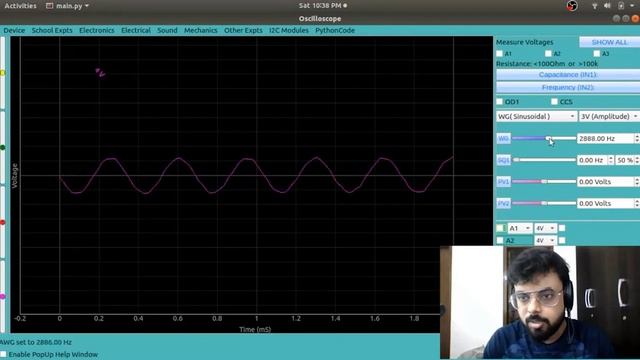The width and height of the screenshot is (640, 360).
Task: Open the Electrical menu
Action: click(136, 30)
